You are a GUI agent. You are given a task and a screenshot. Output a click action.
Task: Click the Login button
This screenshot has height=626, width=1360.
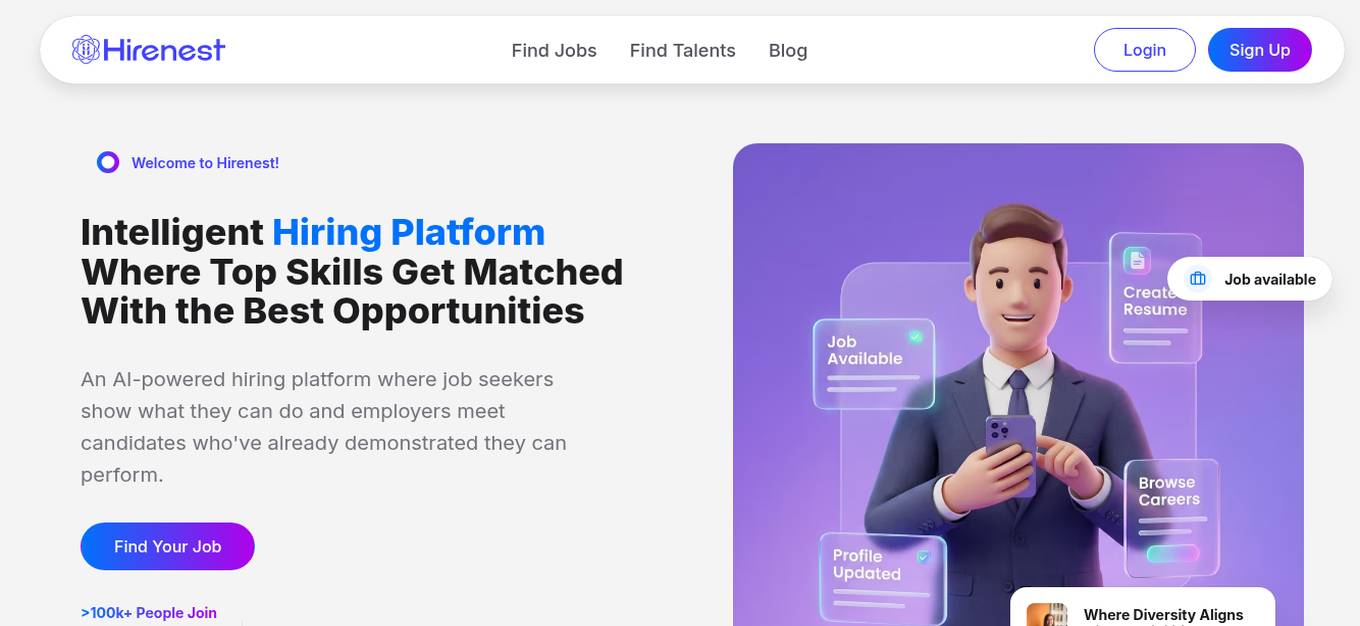coord(1145,49)
